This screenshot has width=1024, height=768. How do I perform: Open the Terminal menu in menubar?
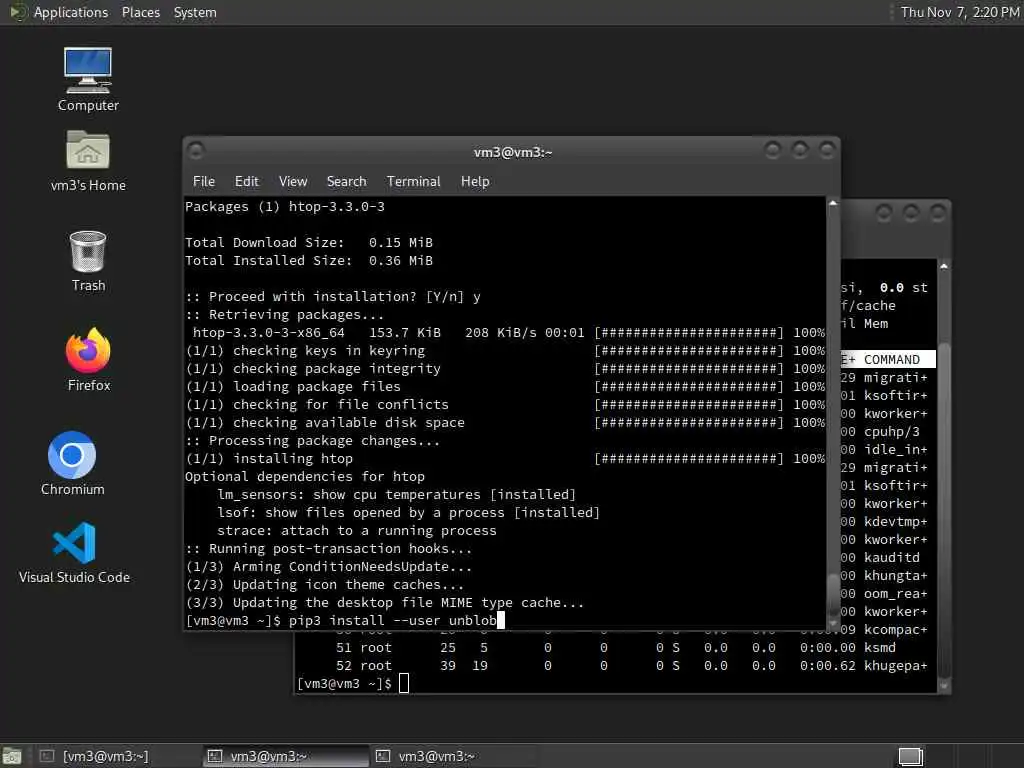(413, 181)
